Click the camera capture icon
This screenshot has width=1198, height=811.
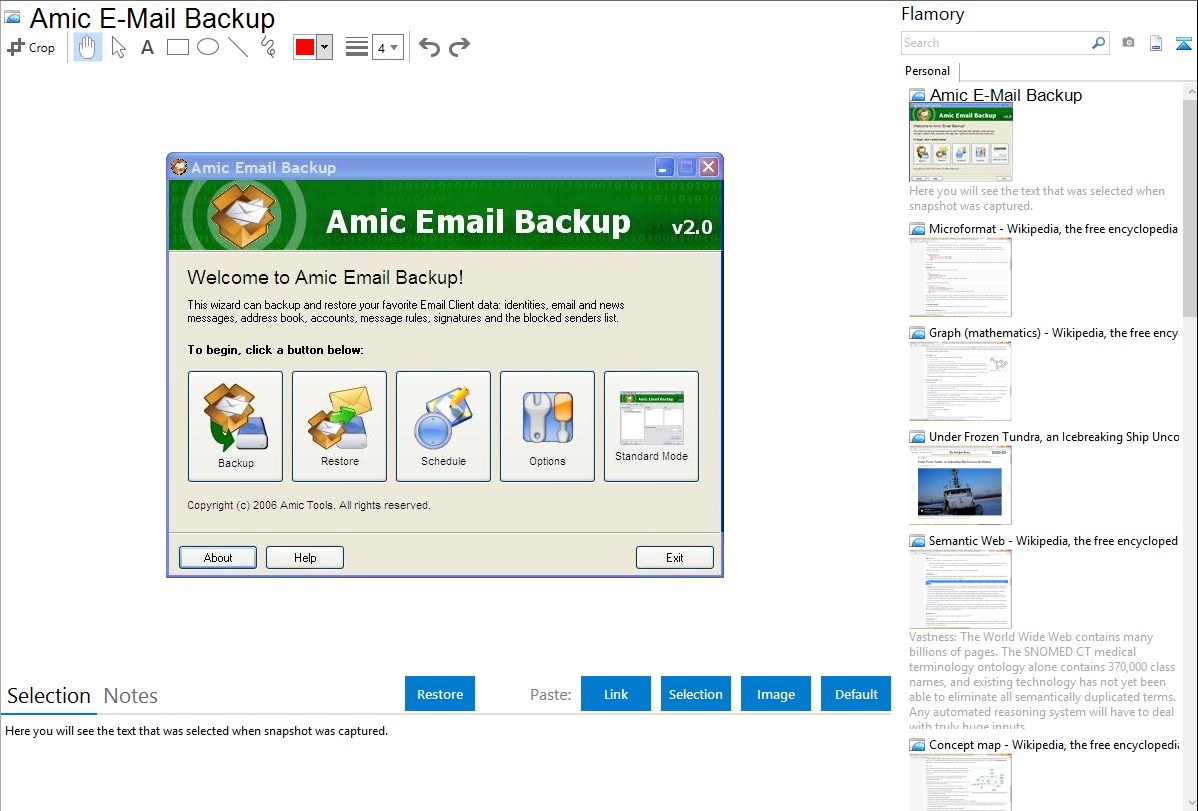pyautogui.click(x=1128, y=43)
